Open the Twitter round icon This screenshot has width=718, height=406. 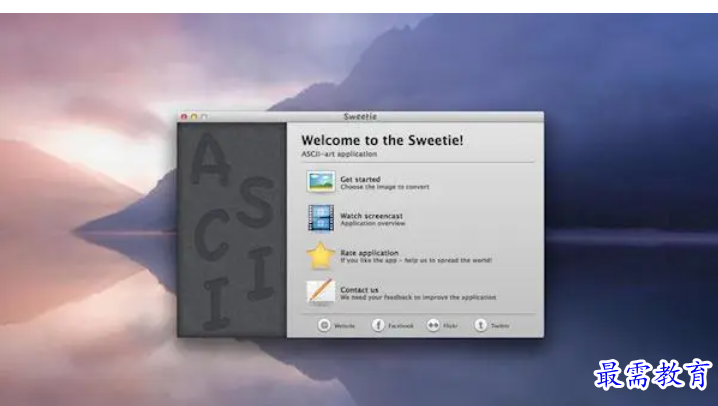coord(480,325)
